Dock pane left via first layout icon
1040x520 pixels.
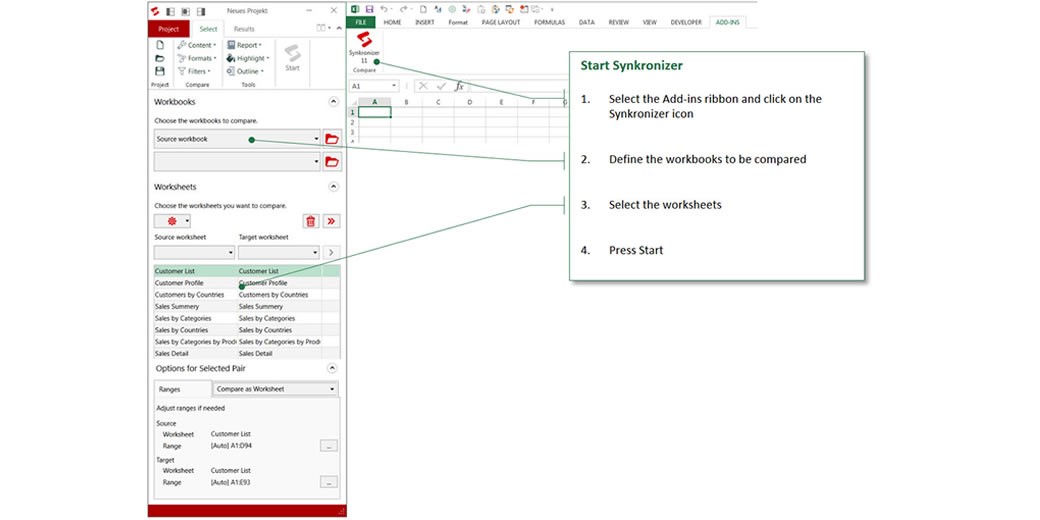point(170,11)
